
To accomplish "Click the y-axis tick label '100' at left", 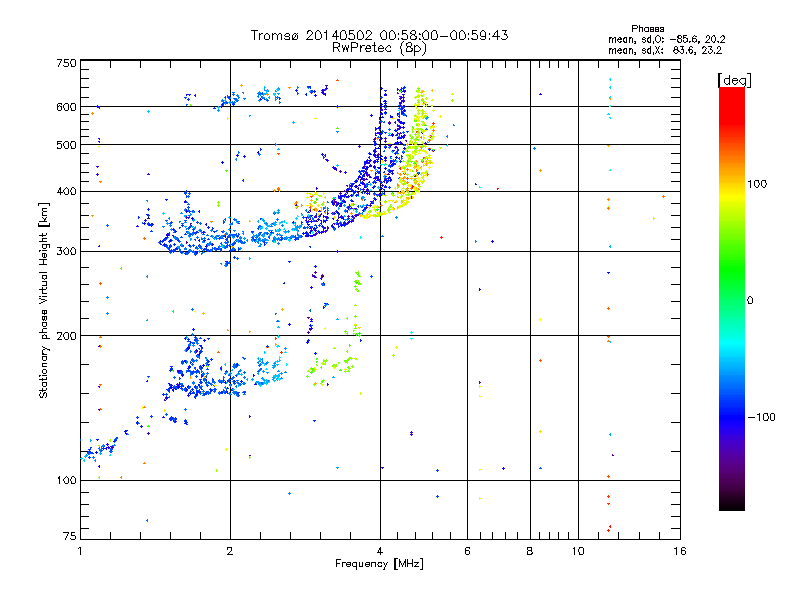I will coord(66,481).
